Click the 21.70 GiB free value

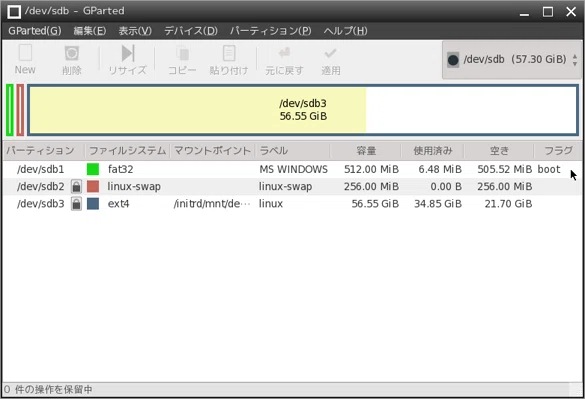coord(508,204)
